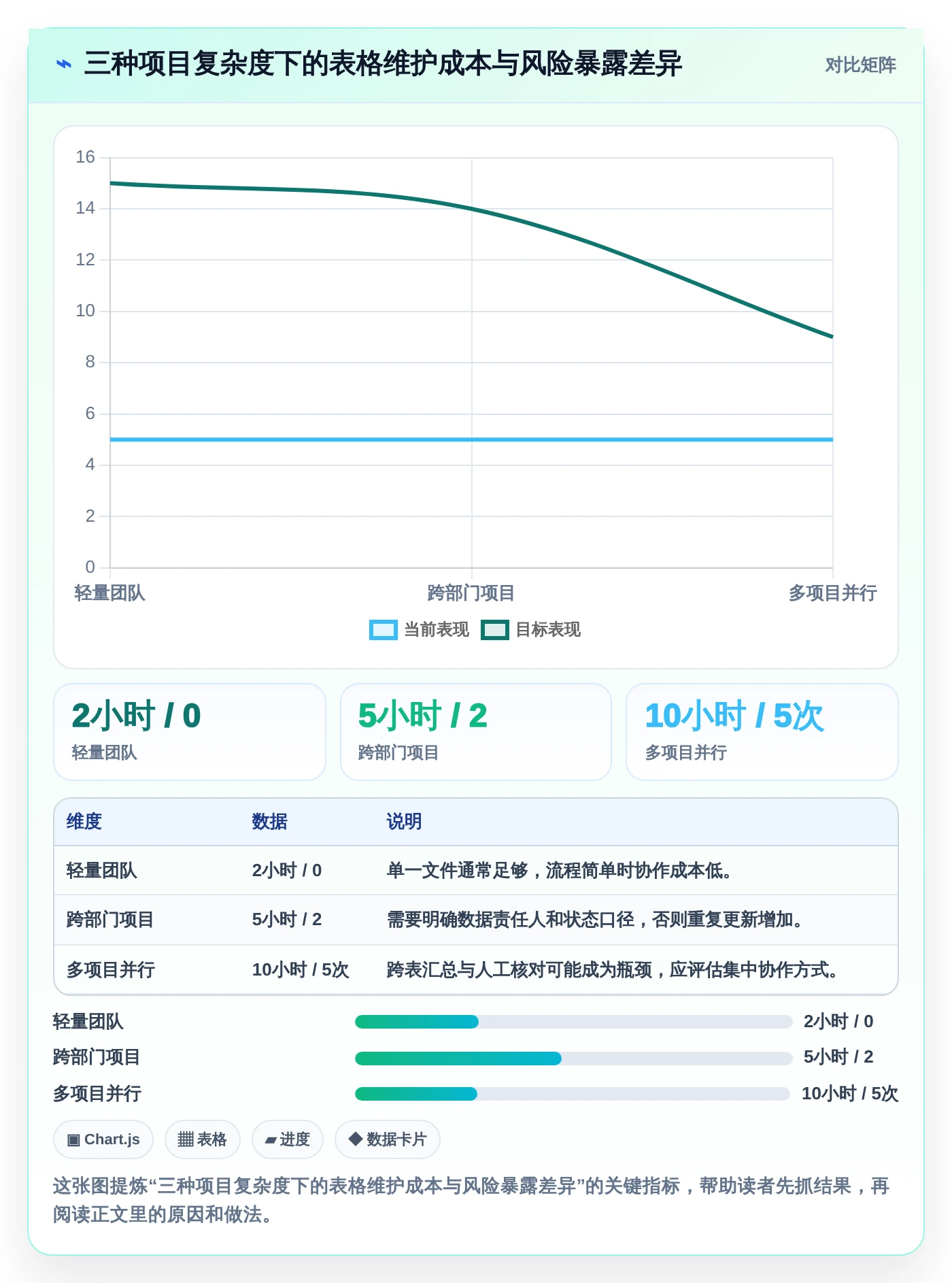Click the 对比矩阵 label in header
The width and height of the screenshot is (952, 1283).
(x=860, y=65)
